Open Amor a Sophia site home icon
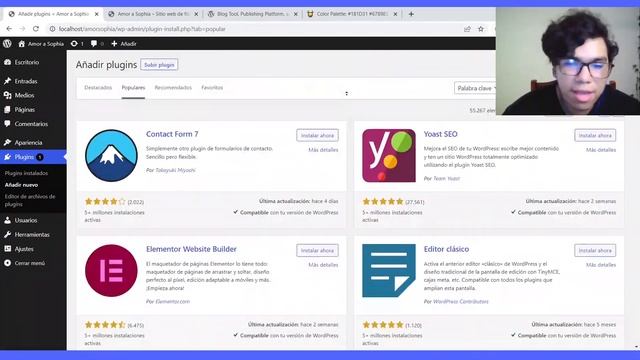This screenshot has width=640, height=360. click(22, 44)
